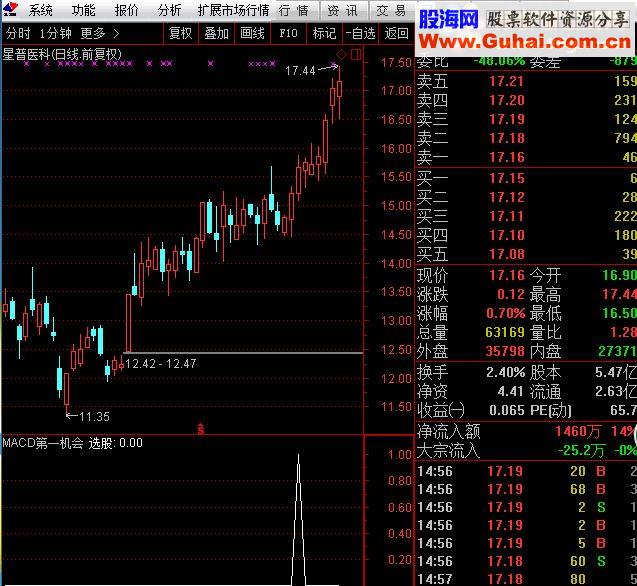Select the 1分钟 period
This screenshot has width=637, height=586.
55,33
